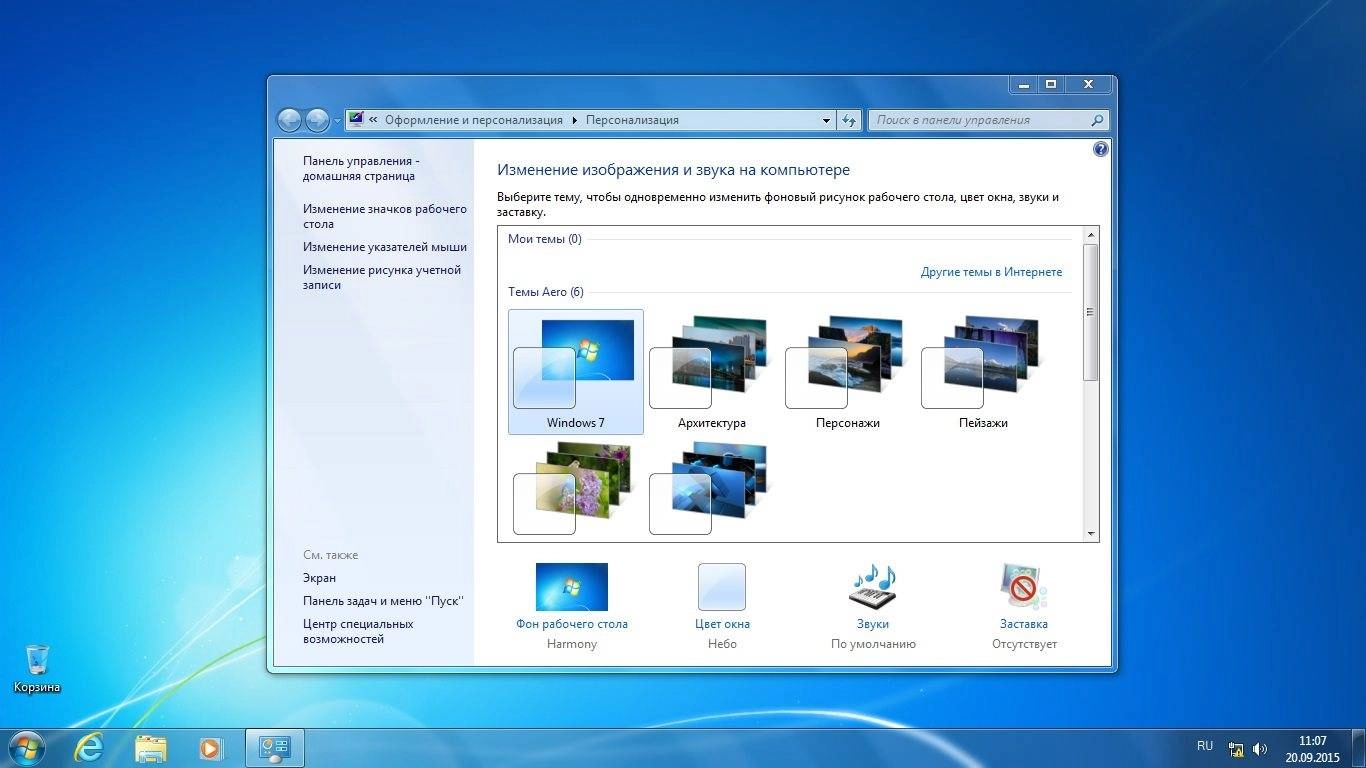The width and height of the screenshot is (1366, 768).
Task: Click the Персонализация breadcrumb
Action: click(x=632, y=120)
